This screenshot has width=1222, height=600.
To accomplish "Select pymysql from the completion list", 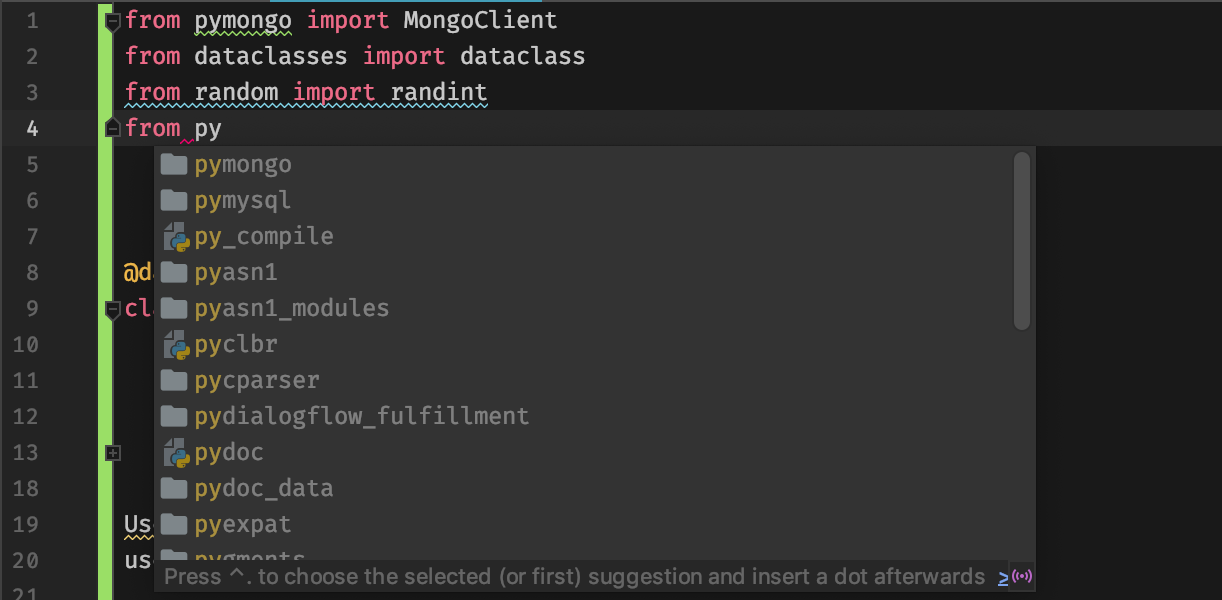I will (x=243, y=199).
